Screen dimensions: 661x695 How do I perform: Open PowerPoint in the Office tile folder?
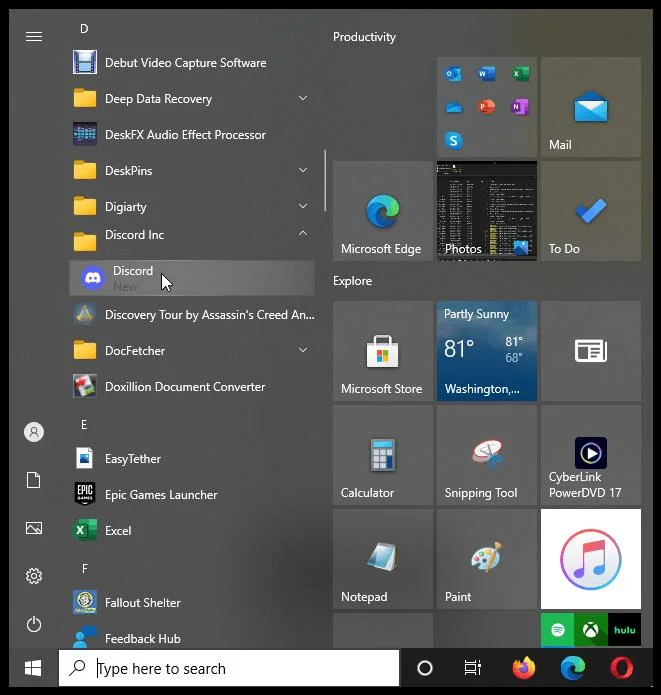click(486, 107)
